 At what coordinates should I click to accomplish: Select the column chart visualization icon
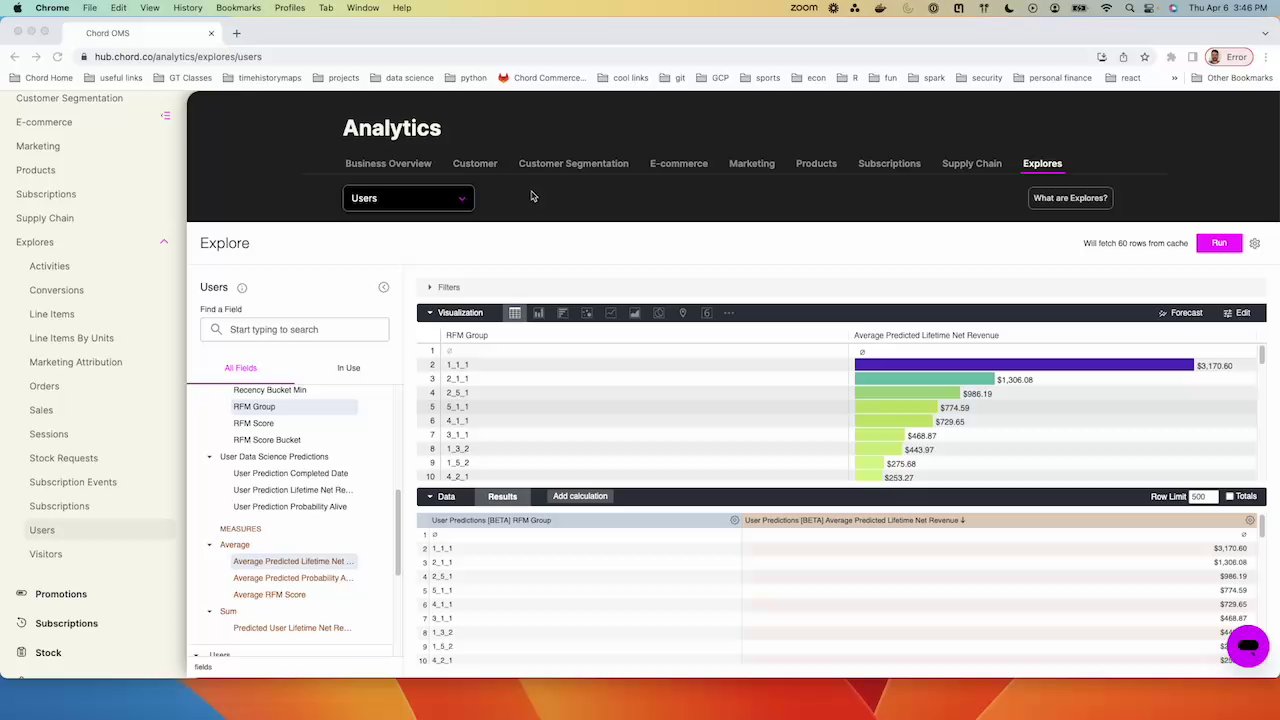pyautogui.click(x=538, y=313)
